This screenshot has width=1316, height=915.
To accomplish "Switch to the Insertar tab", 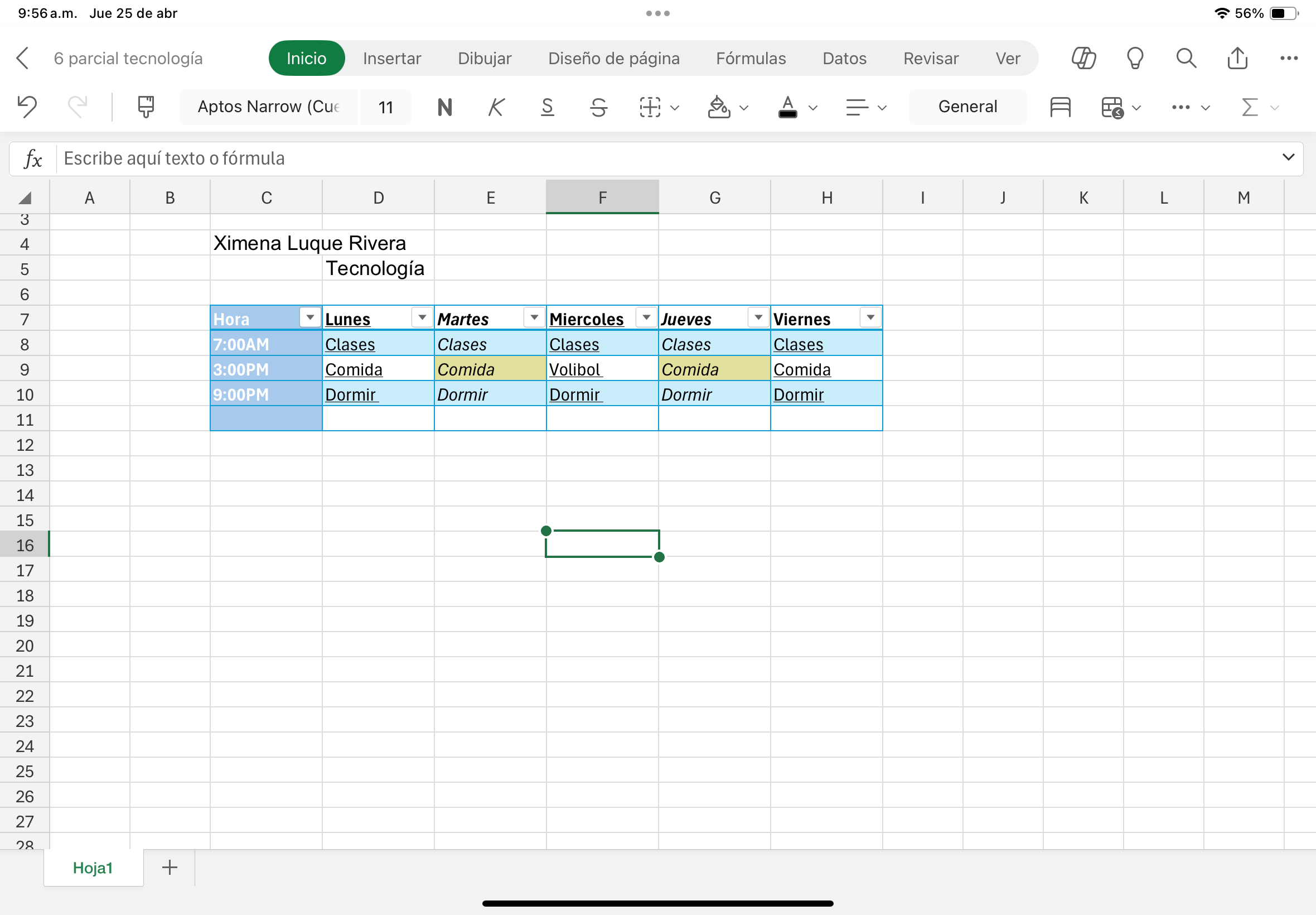I will click(x=392, y=59).
